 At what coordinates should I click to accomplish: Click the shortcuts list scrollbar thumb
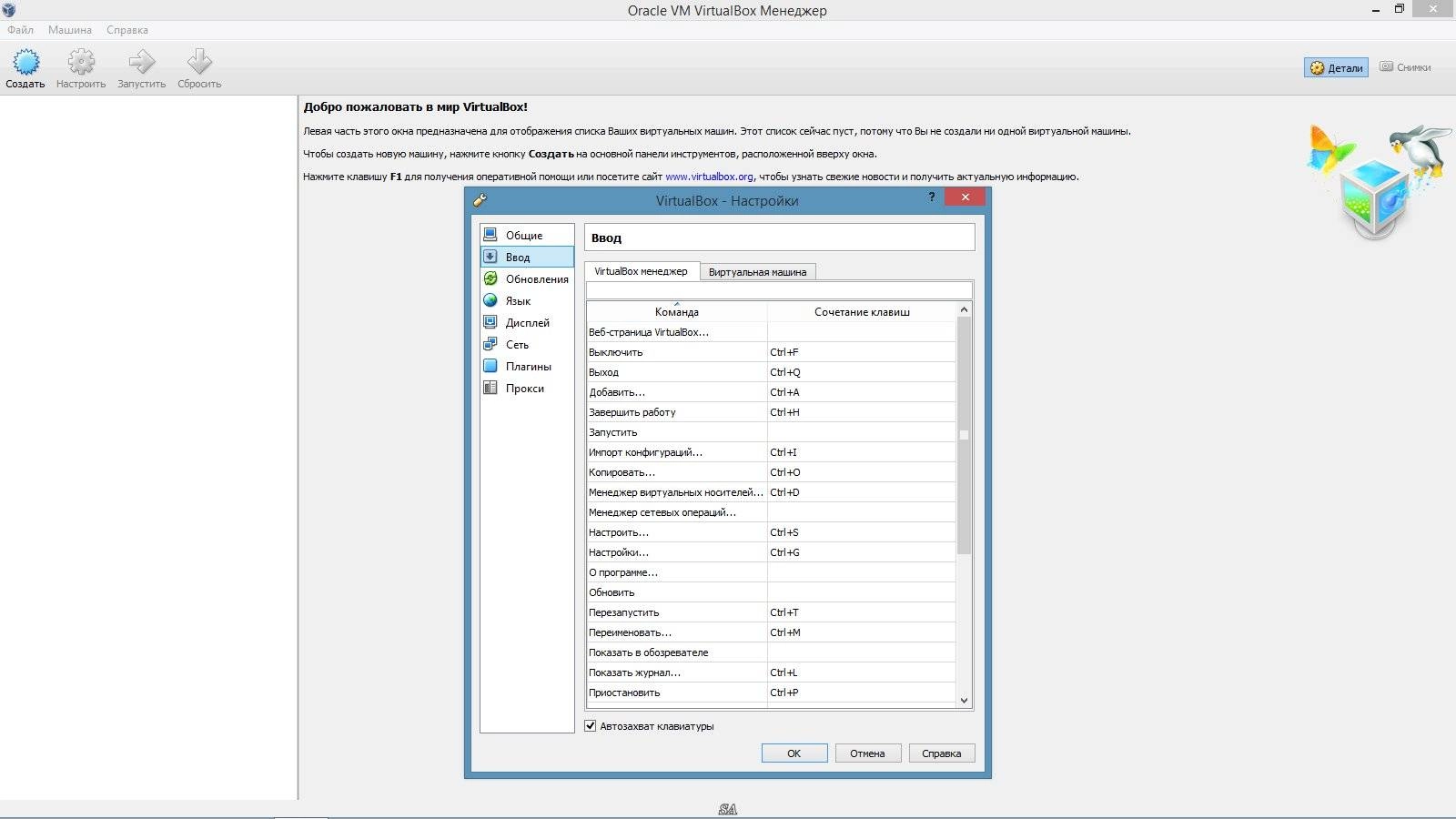965,435
